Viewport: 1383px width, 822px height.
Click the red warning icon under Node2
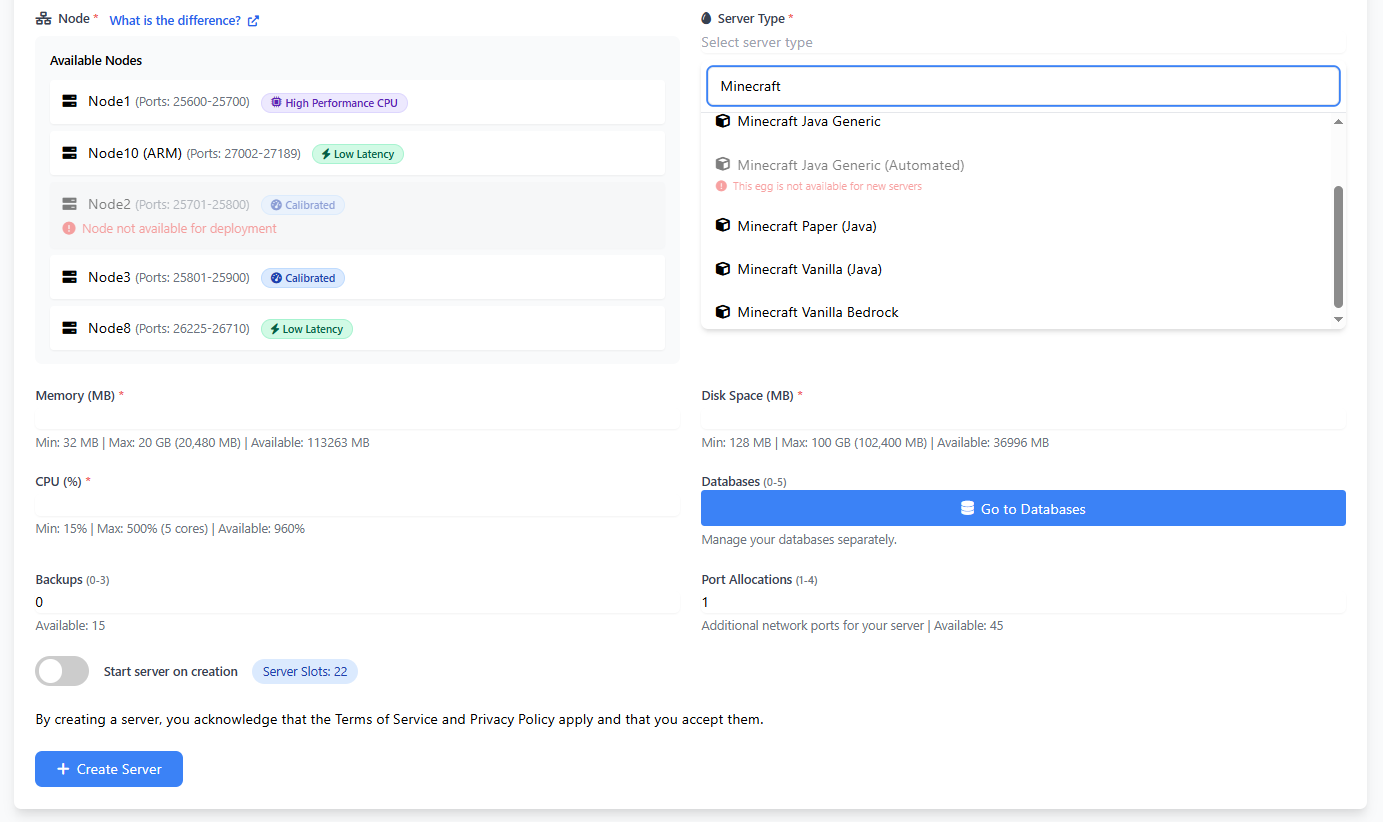click(69, 229)
